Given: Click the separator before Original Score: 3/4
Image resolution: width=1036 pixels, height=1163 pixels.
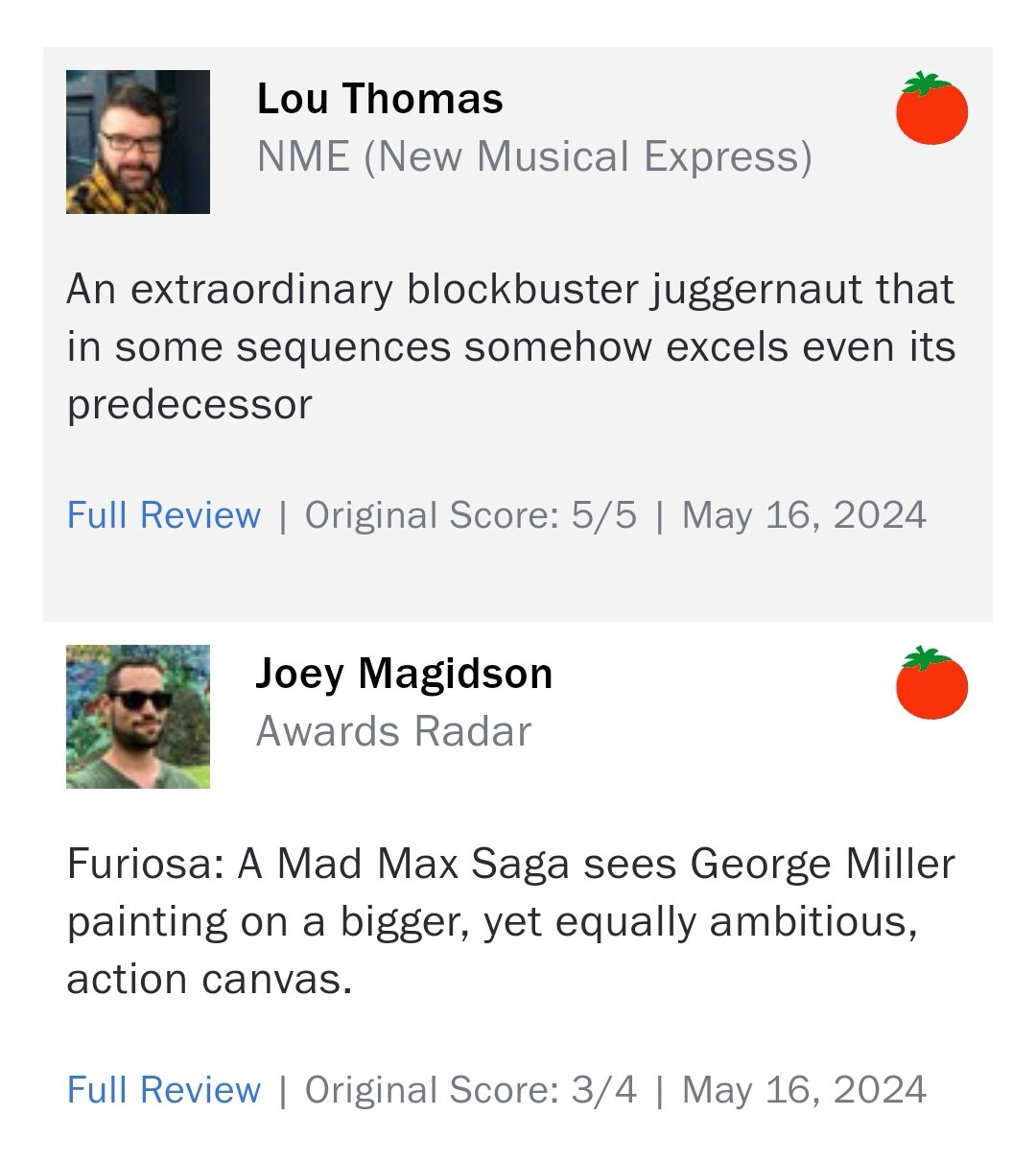Looking at the screenshot, I should coord(282,1091).
